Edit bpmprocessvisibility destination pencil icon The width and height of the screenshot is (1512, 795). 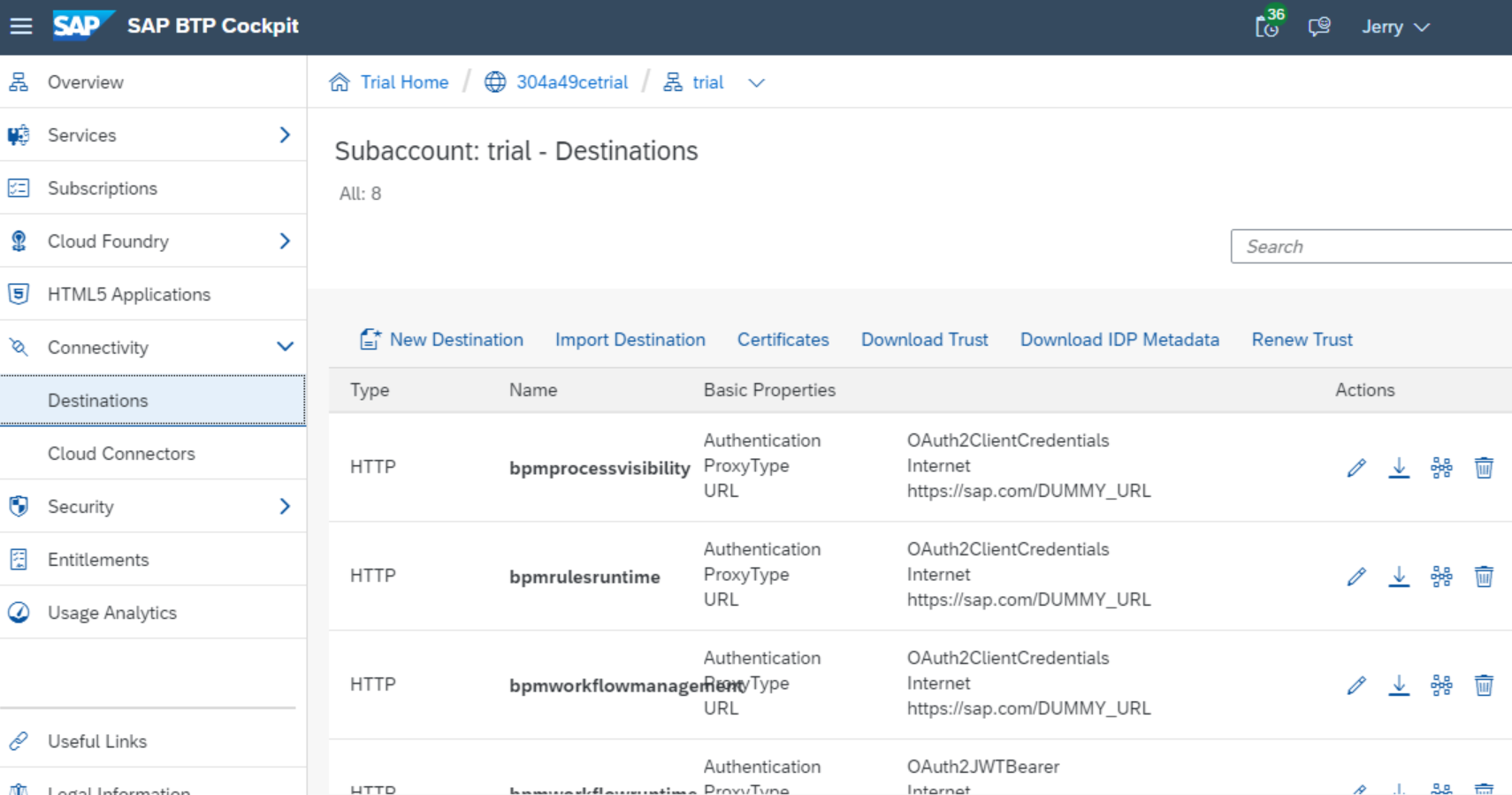point(1356,468)
